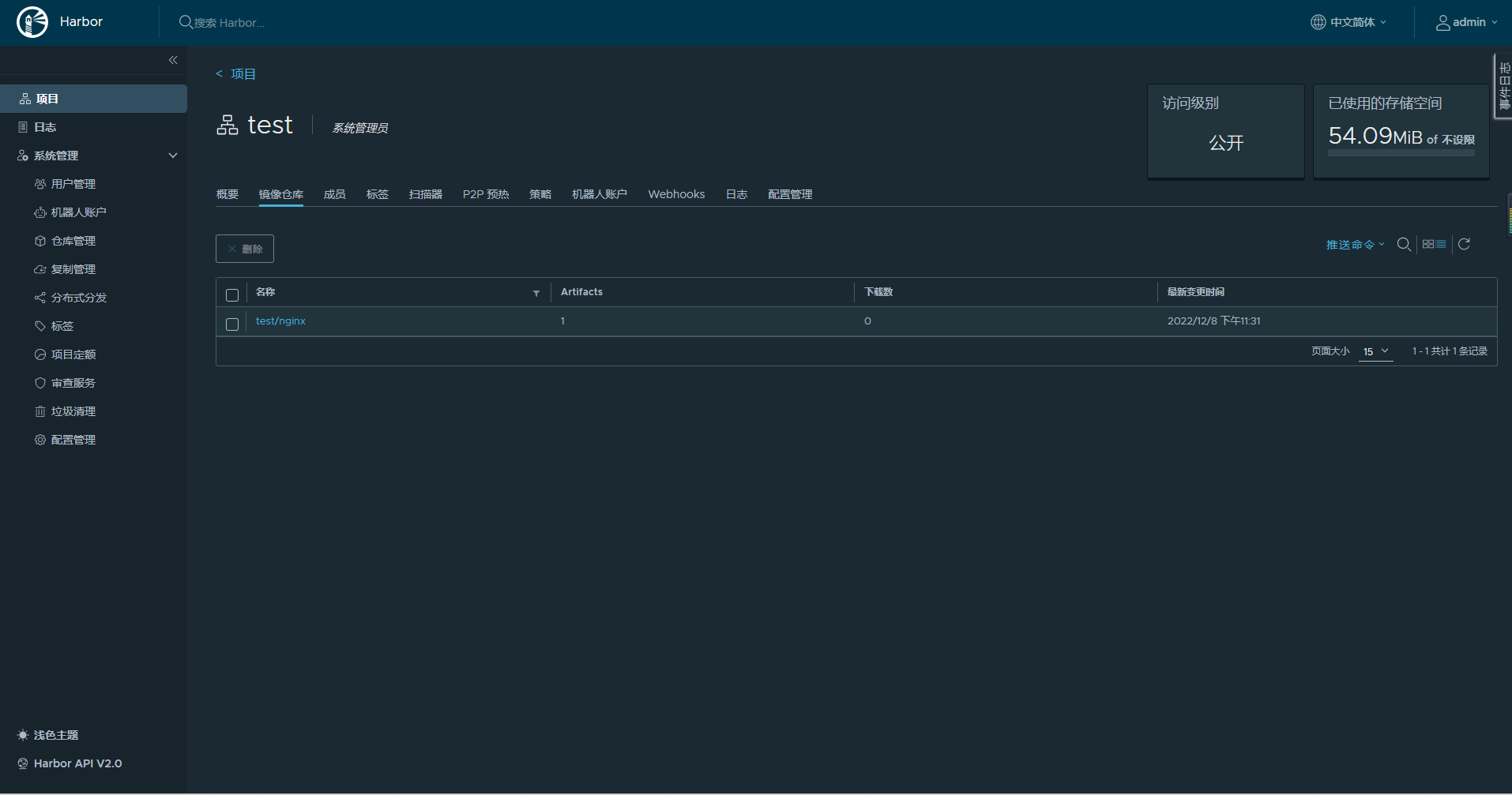Screen dimensions: 1512x795
Task: Click the '1 - 1 共计 1 条记录' pagination text
Action: [x=1450, y=351]
